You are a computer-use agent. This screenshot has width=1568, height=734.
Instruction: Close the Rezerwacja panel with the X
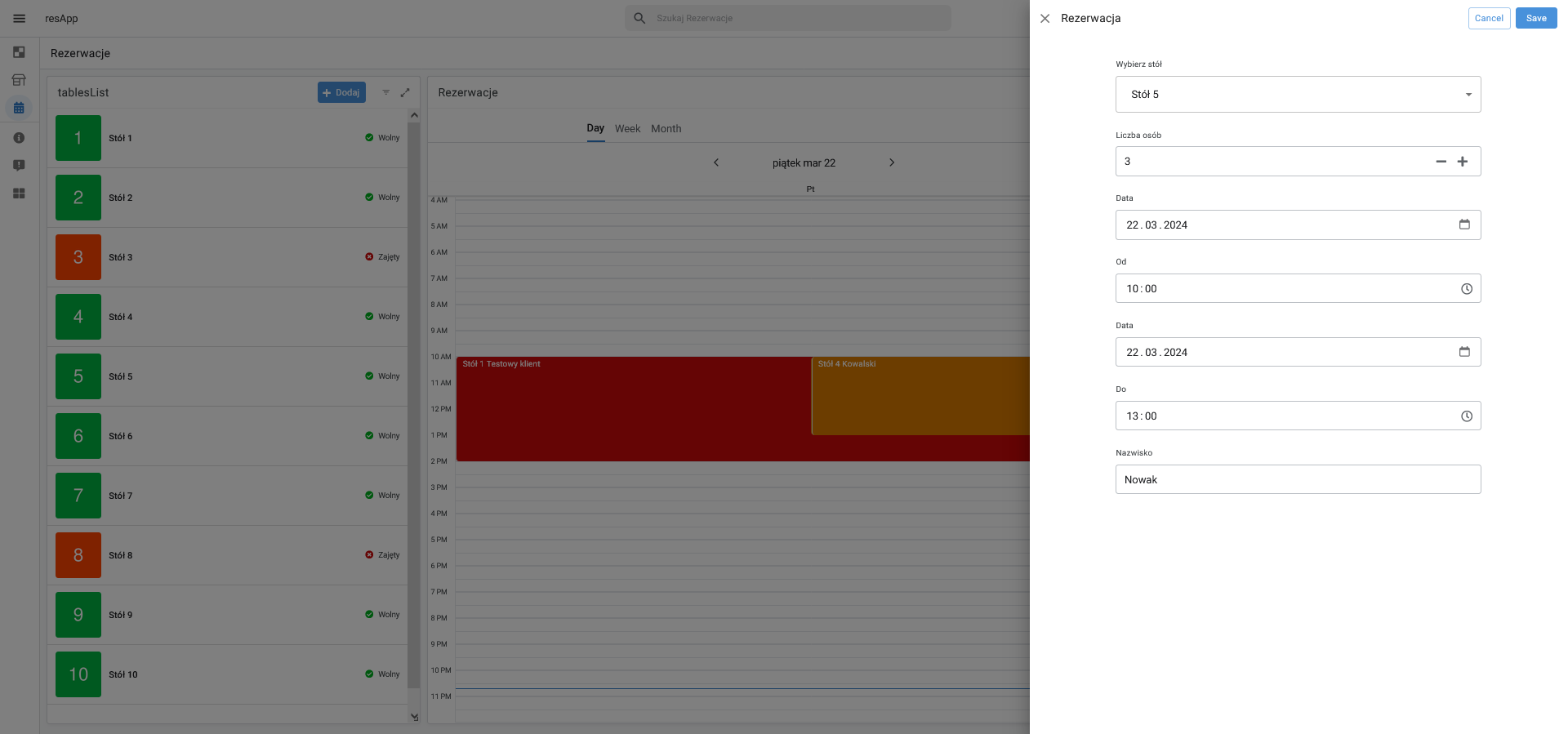(1045, 18)
